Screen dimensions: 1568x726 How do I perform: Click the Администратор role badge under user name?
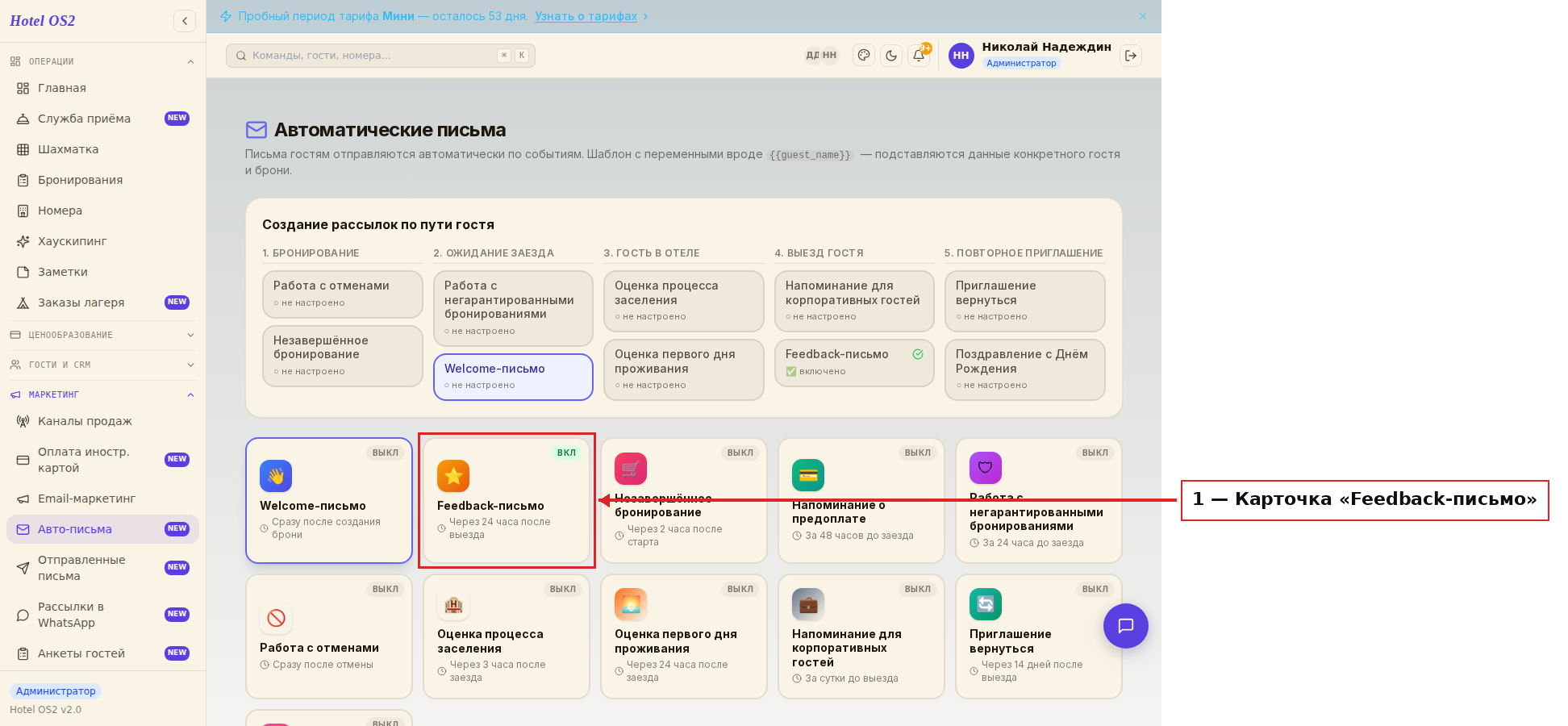pos(1021,63)
